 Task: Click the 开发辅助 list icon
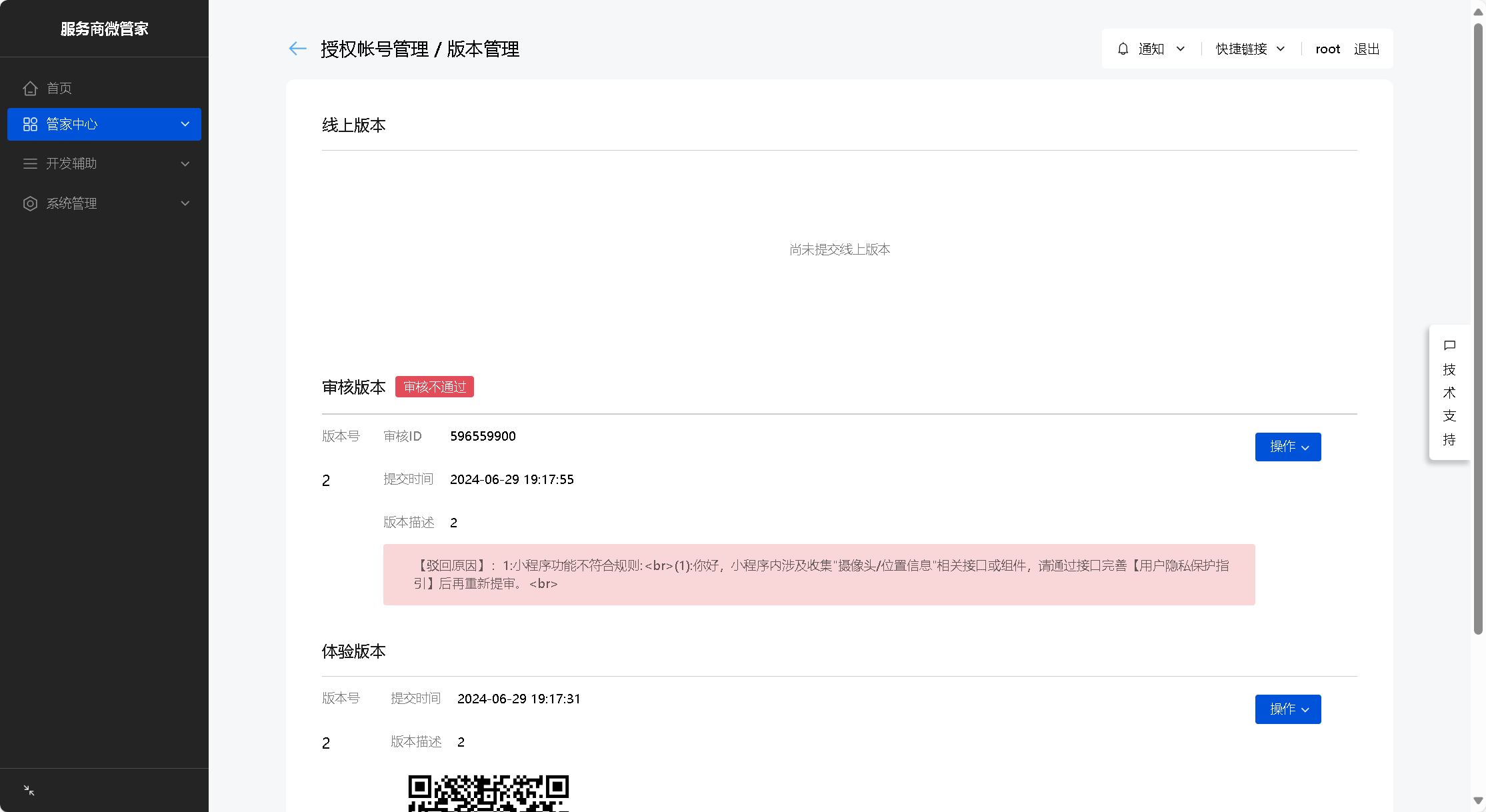(30, 164)
